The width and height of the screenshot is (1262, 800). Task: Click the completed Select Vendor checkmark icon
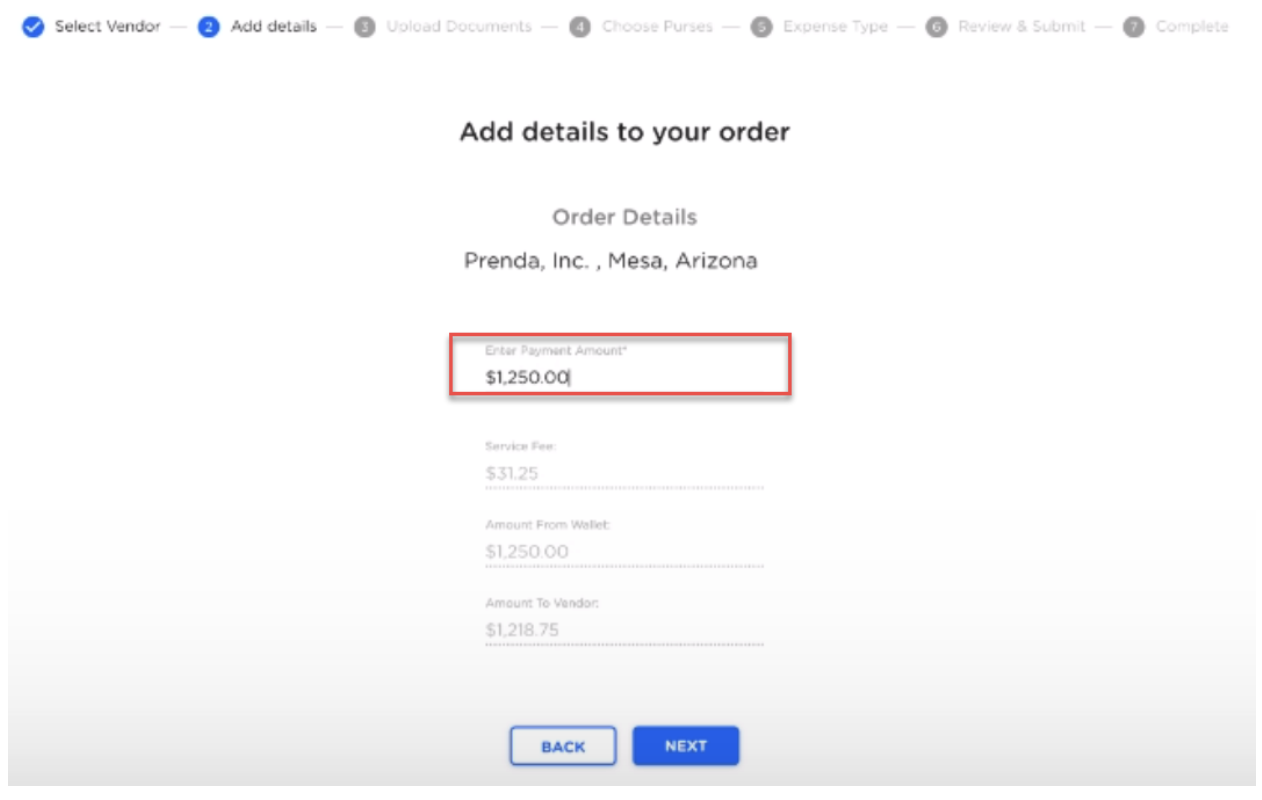31,27
